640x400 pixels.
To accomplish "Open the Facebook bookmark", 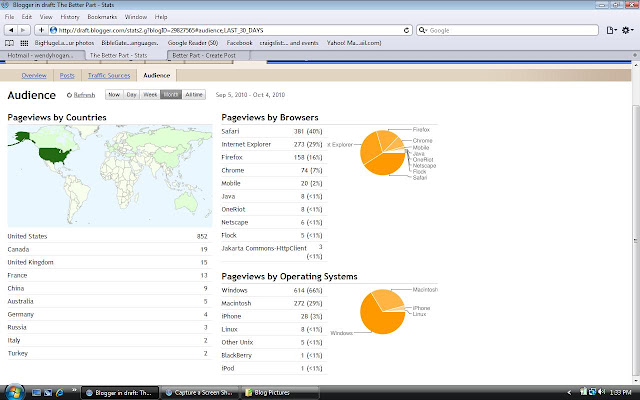I will pos(239,43).
